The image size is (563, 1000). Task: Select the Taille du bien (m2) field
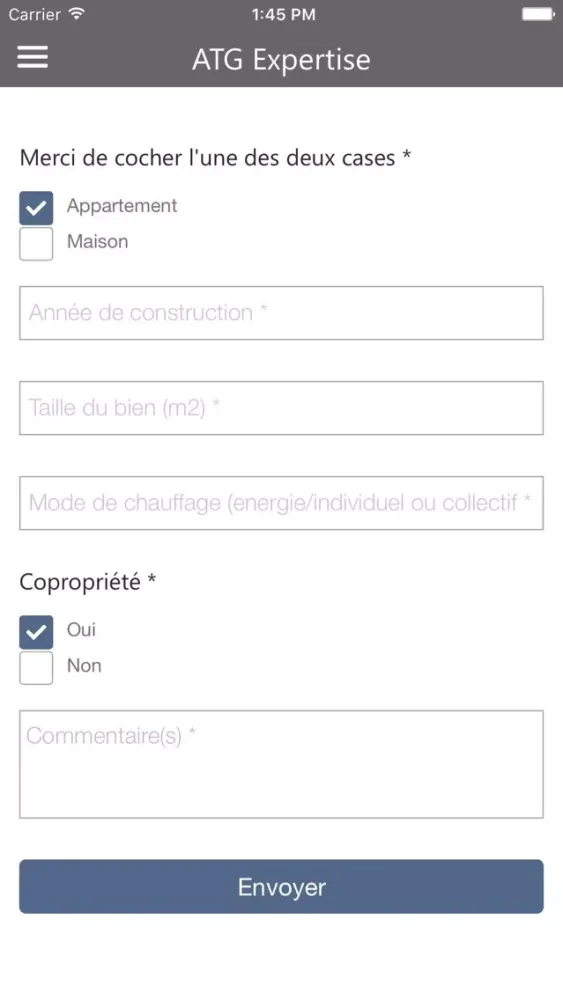(x=281, y=408)
